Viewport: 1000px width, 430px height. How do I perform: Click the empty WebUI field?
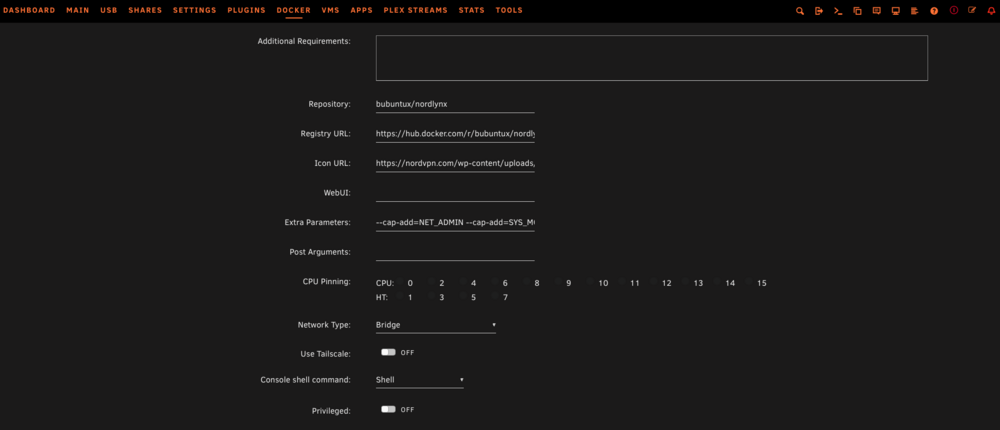tap(455, 193)
